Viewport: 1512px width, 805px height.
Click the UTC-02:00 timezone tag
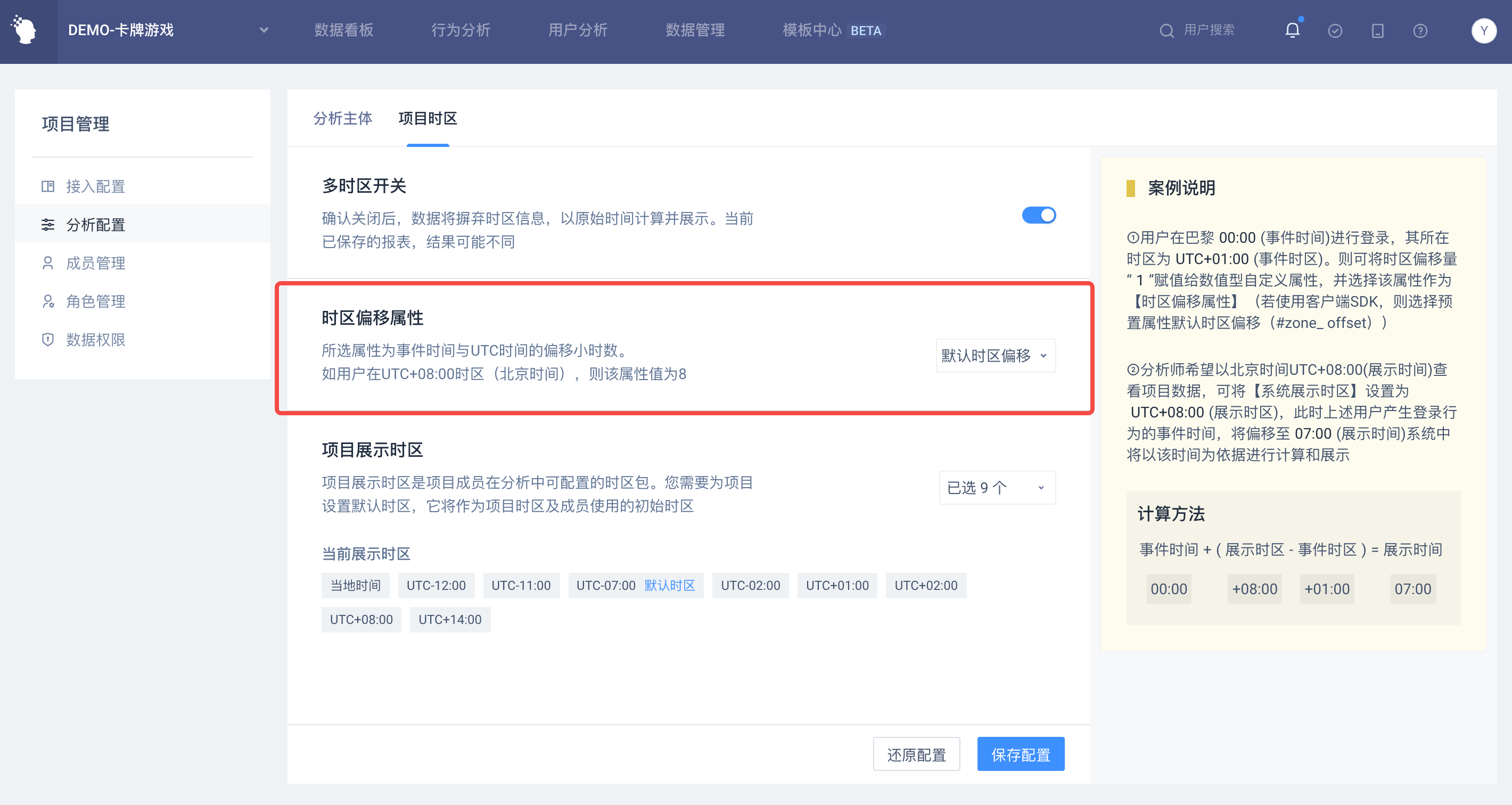(x=751, y=586)
